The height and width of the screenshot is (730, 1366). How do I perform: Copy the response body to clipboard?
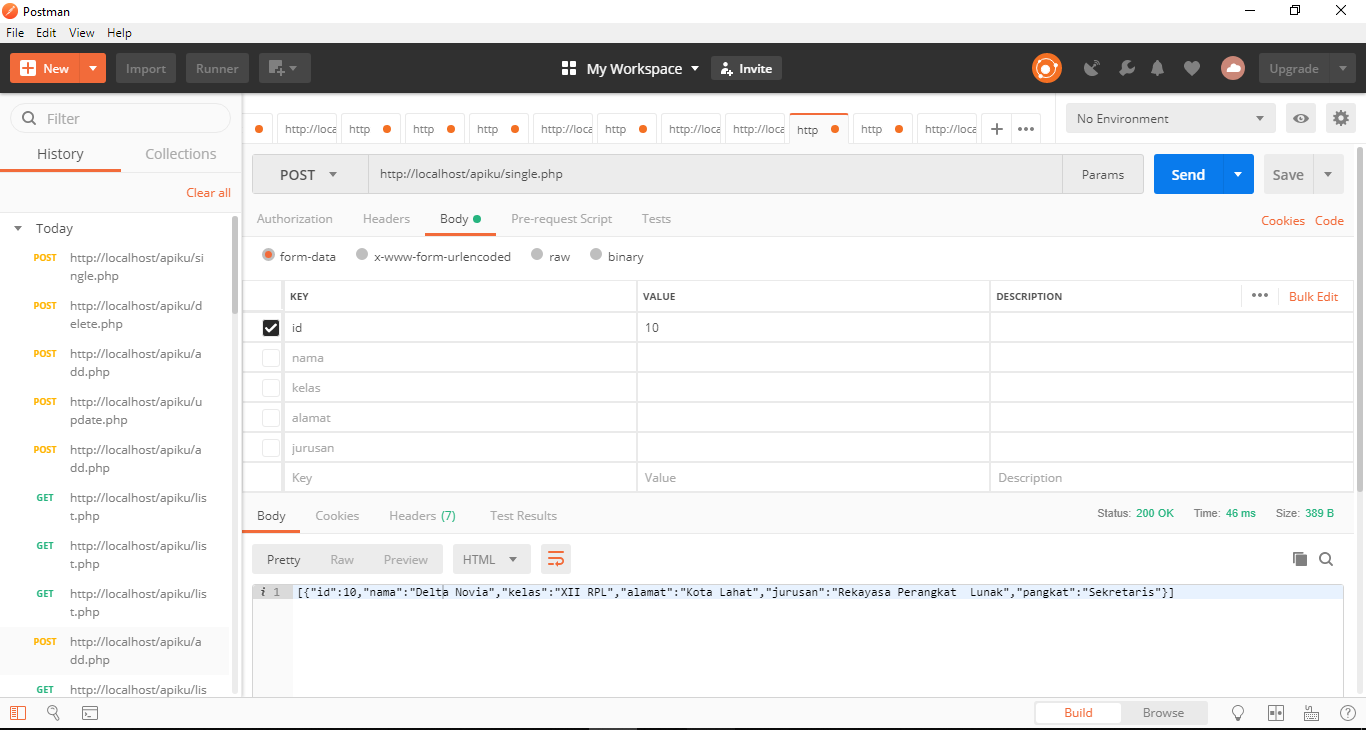(x=1300, y=559)
